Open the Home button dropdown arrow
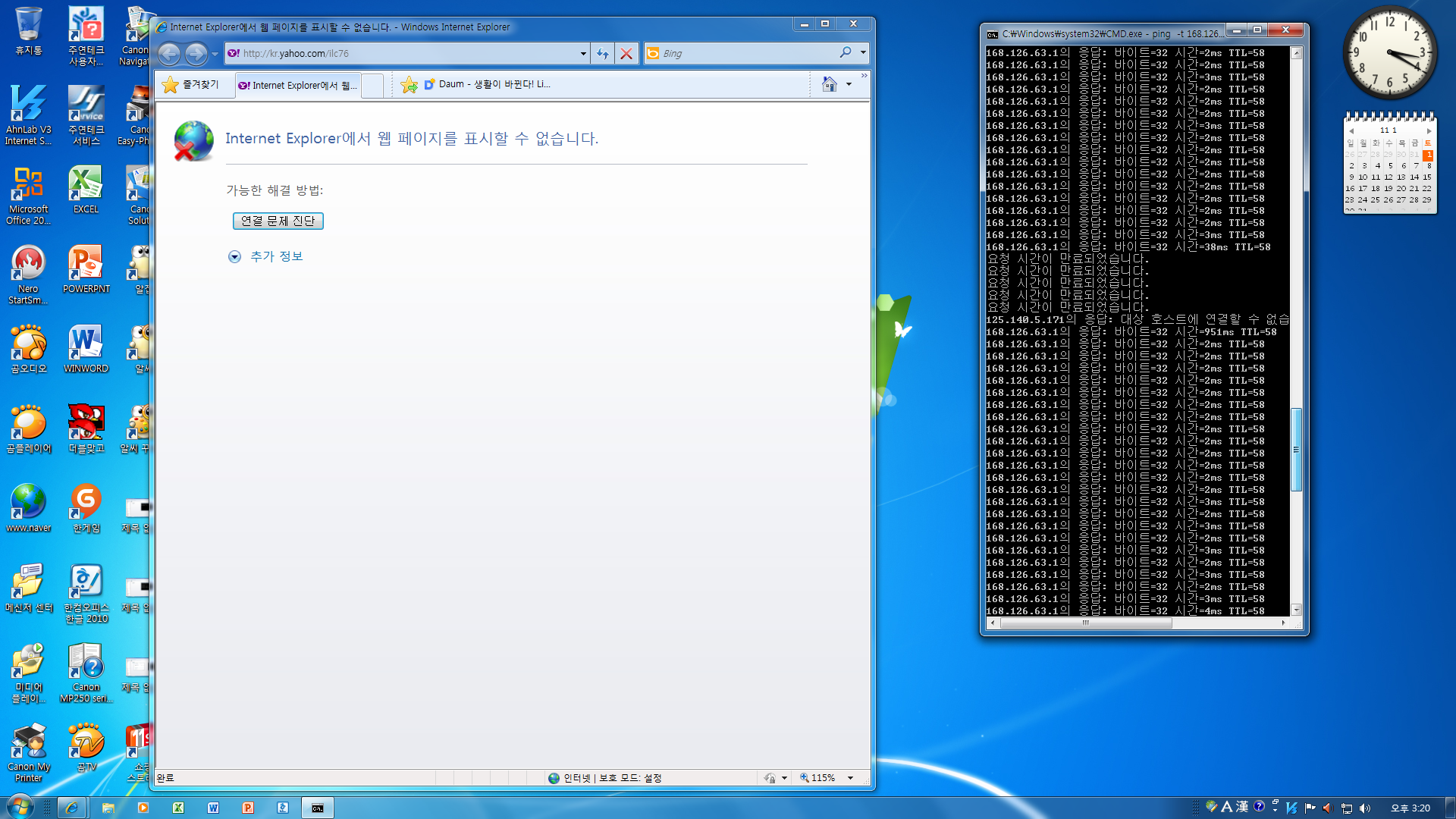Screen dimensions: 1456x819 coord(849,84)
